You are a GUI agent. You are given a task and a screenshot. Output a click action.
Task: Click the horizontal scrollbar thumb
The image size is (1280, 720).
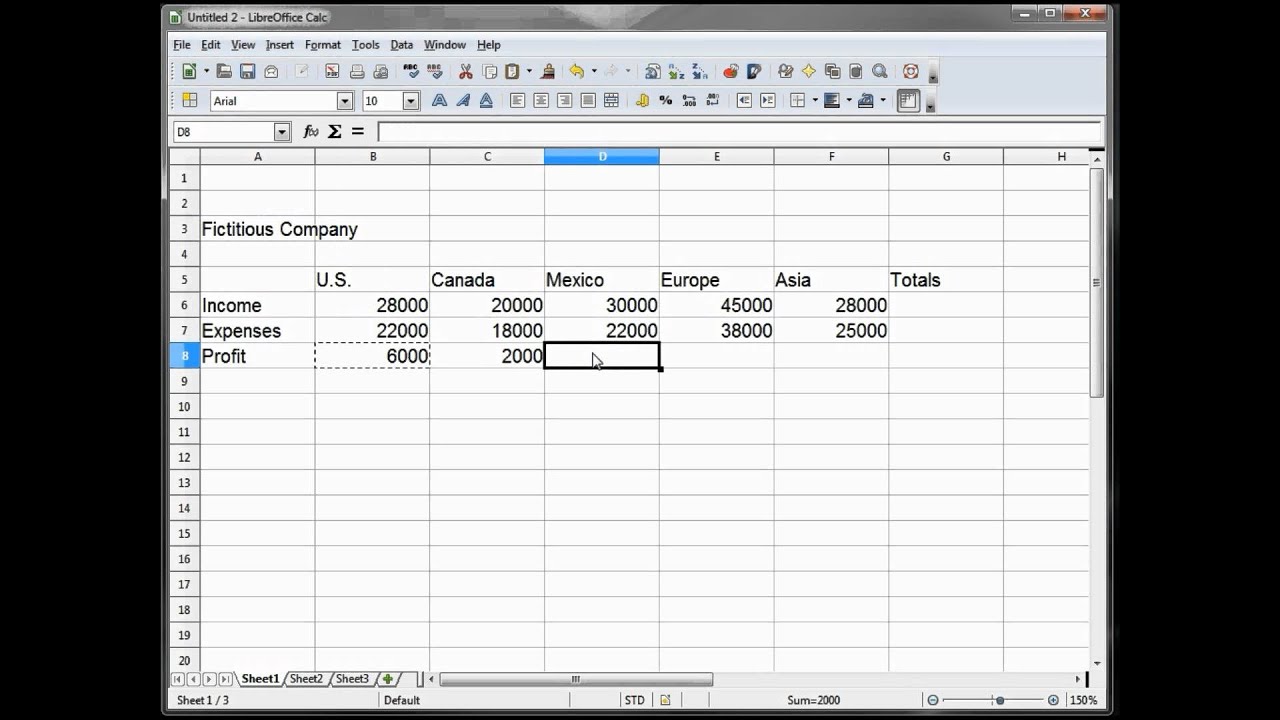click(x=576, y=679)
